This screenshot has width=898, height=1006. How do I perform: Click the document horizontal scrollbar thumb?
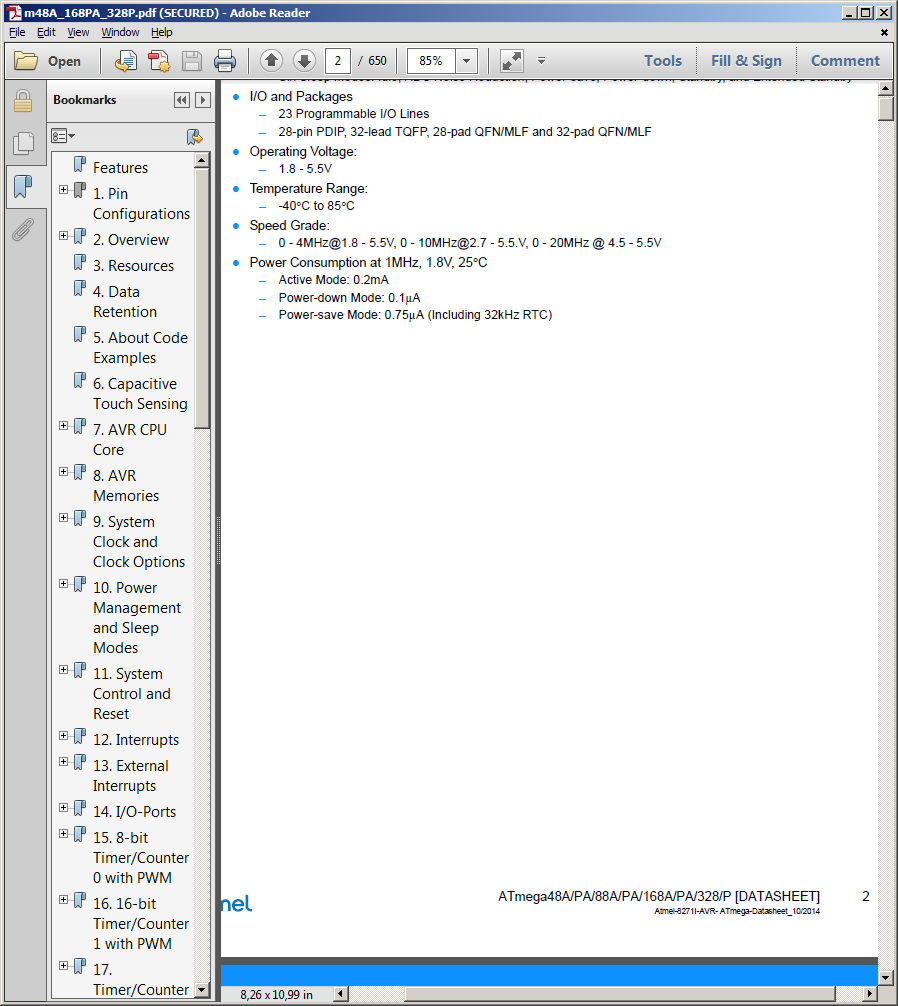(x=620, y=994)
